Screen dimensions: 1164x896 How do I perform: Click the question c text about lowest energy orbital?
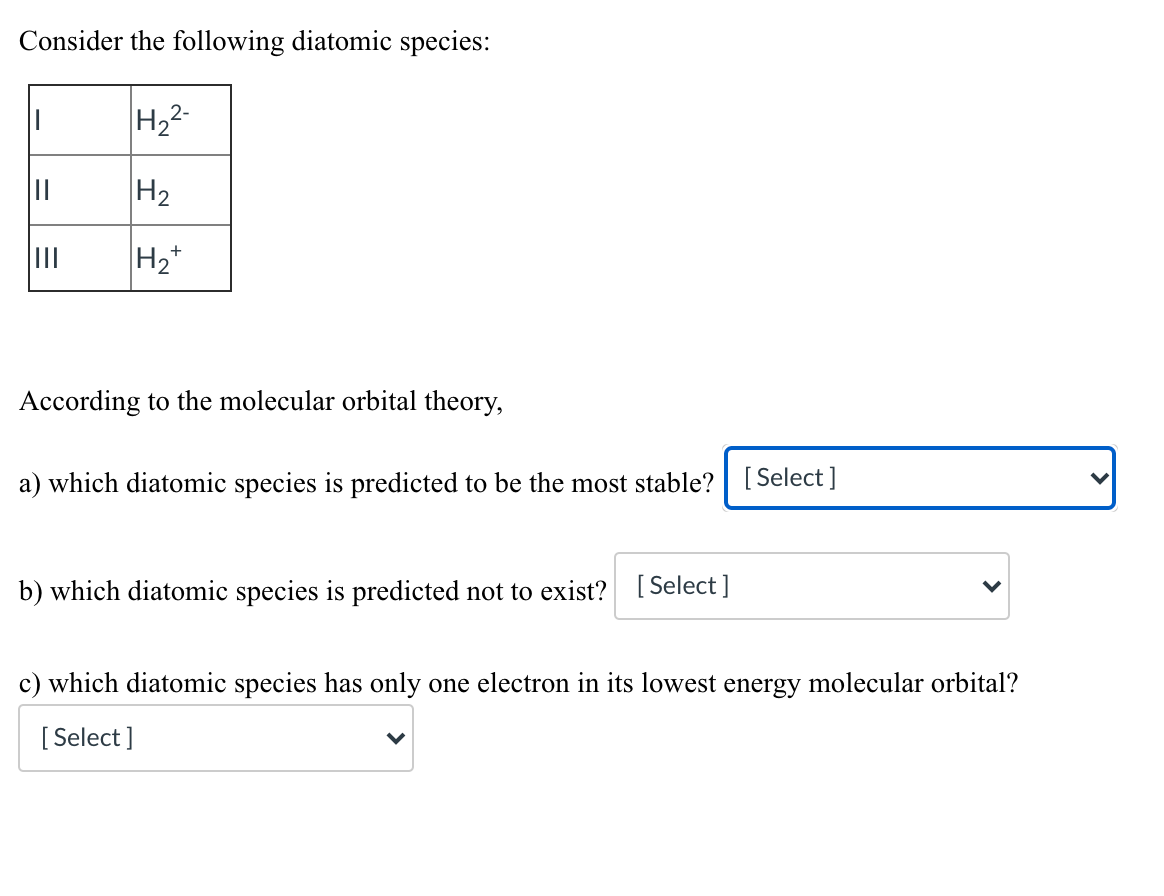pyautogui.click(x=518, y=684)
